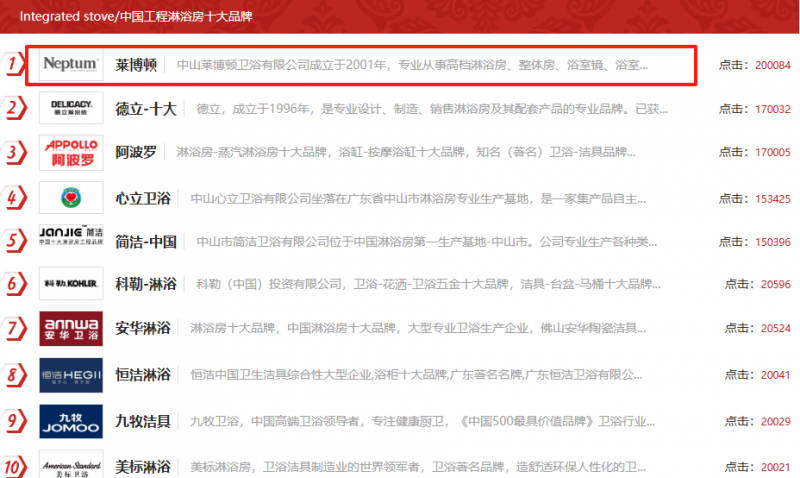Click the 点击: 170005 count
Viewport: 800px width, 478px height.
[755, 152]
